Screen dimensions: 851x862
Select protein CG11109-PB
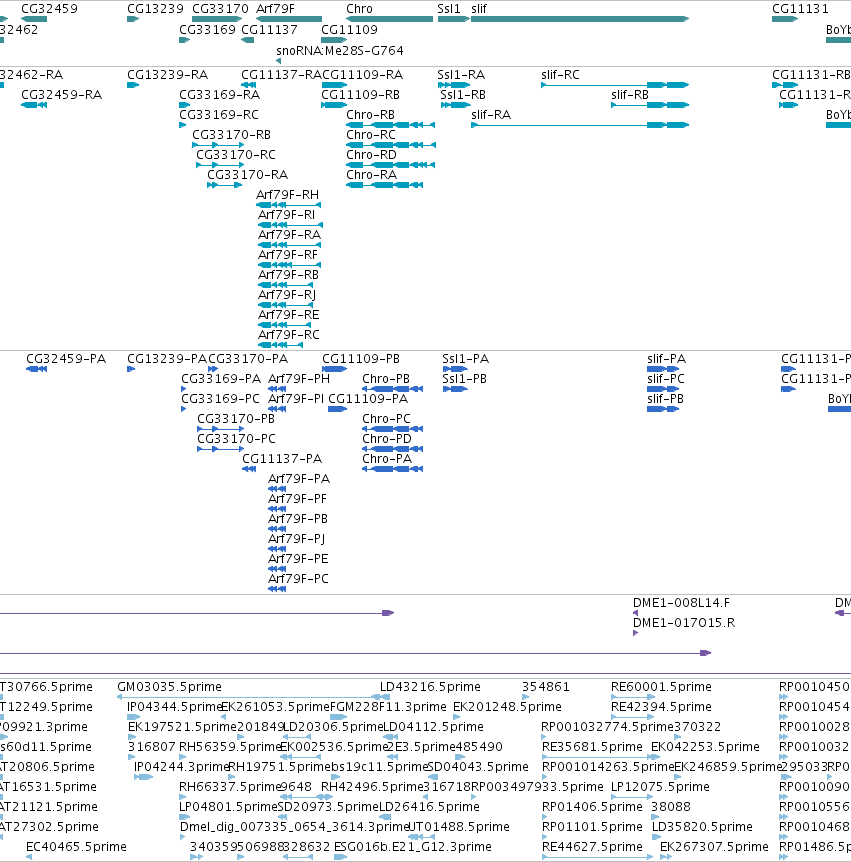[x=361, y=359]
